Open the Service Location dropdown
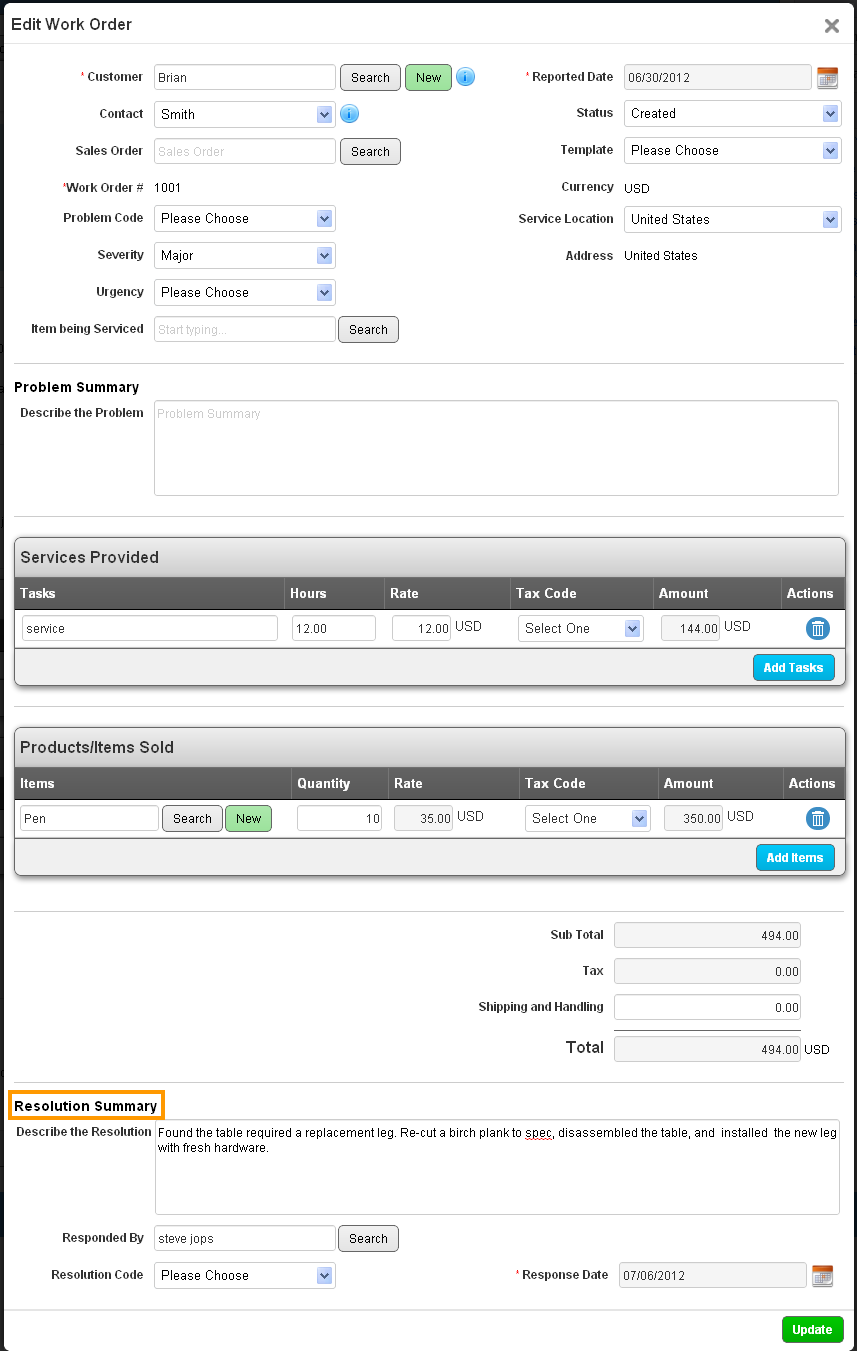857x1351 pixels. click(x=732, y=220)
